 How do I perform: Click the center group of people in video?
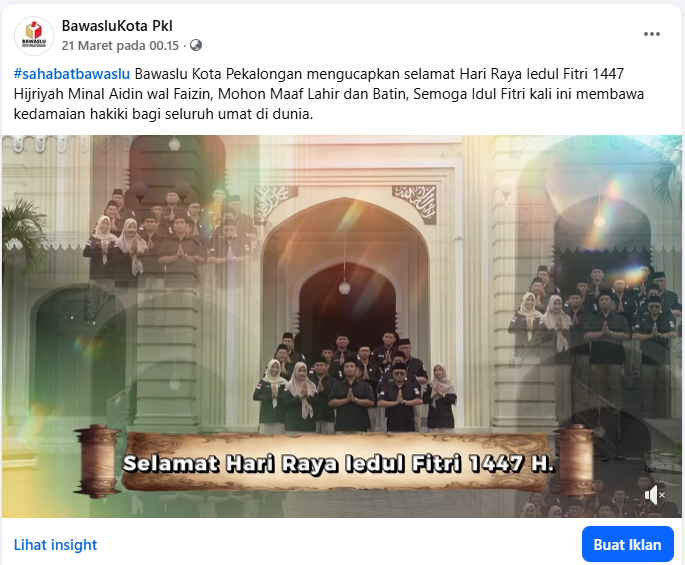[x=355, y=382]
